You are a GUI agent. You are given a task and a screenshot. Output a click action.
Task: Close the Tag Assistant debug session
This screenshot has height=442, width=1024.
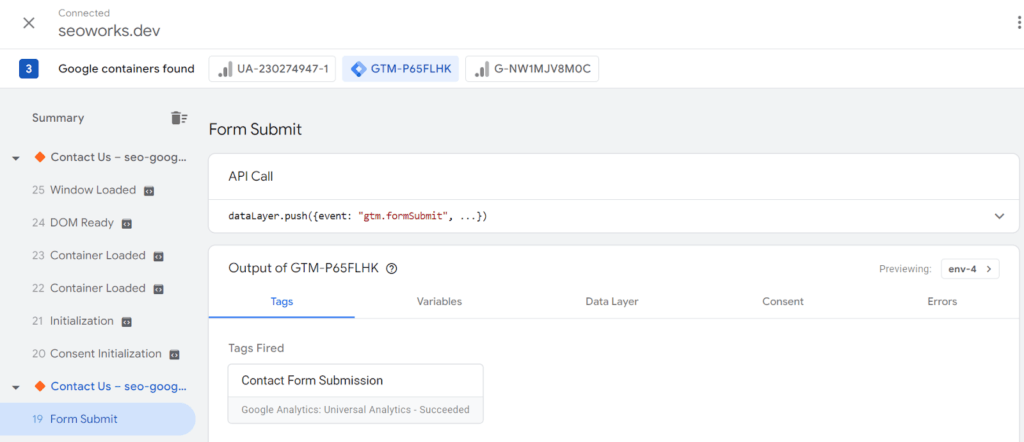(29, 24)
